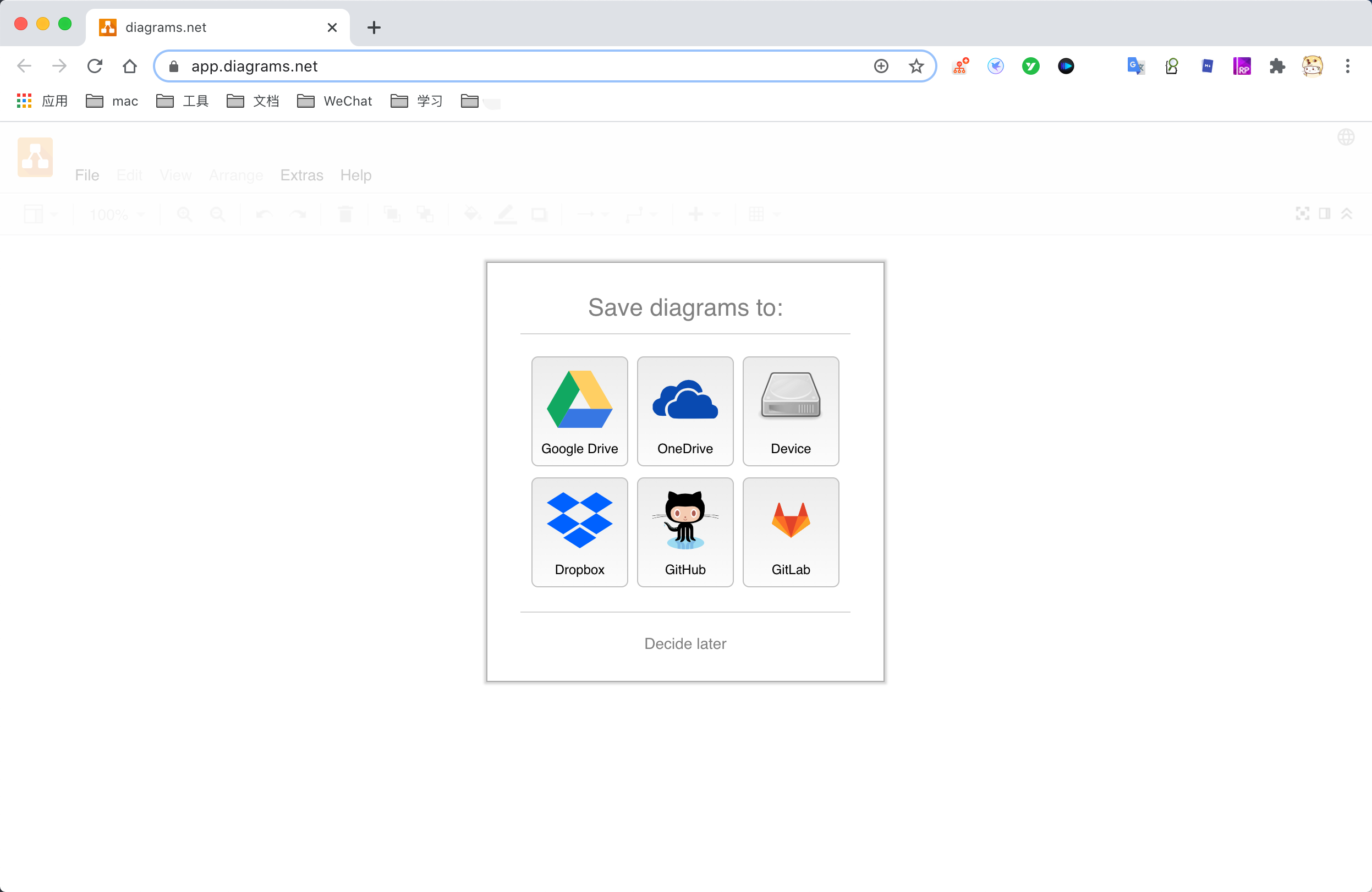Open the zoom percentage dropdown
This screenshot has height=892, width=1372.
pyautogui.click(x=116, y=214)
